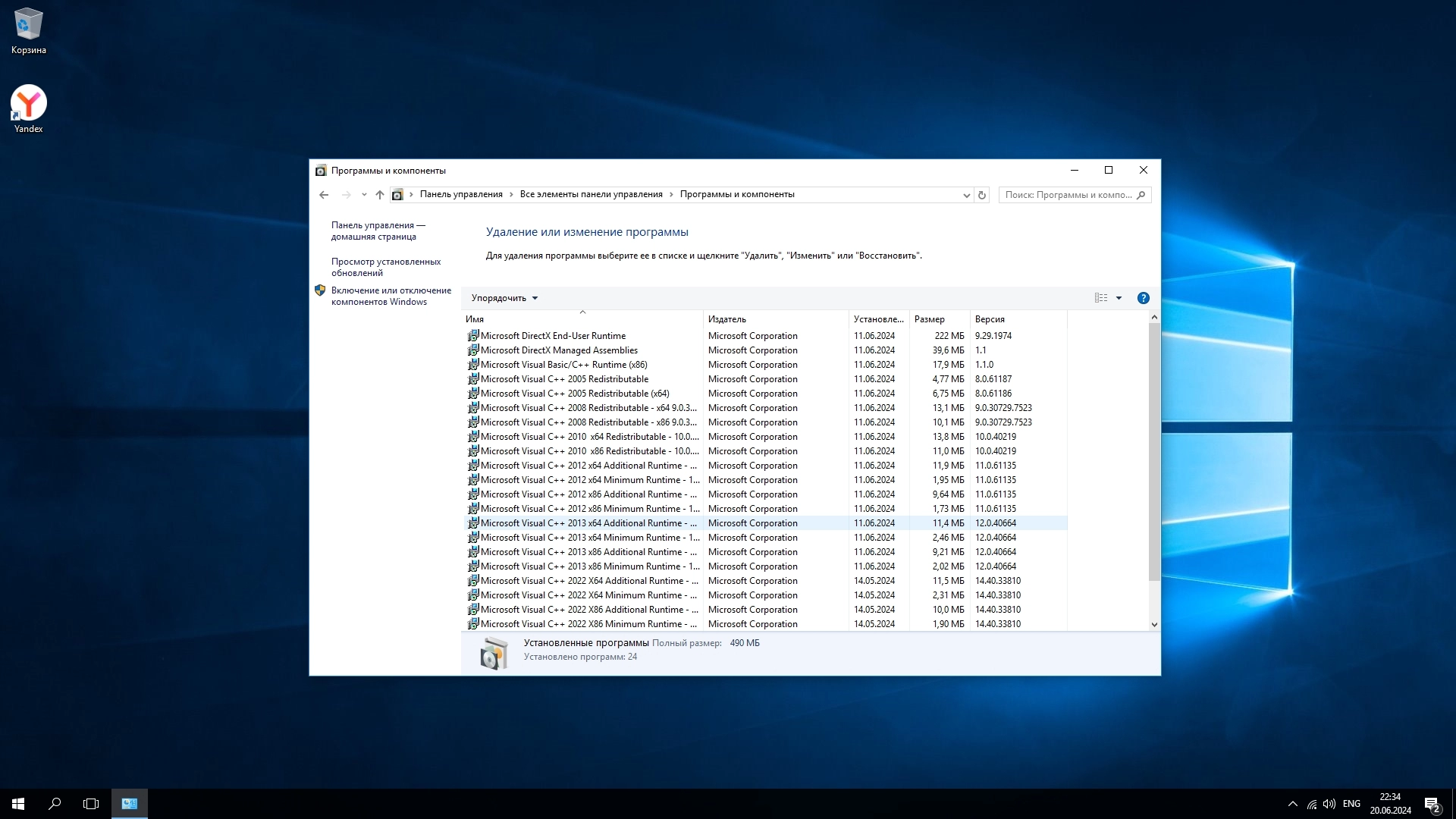Open taskbar search magnifier

(55, 804)
